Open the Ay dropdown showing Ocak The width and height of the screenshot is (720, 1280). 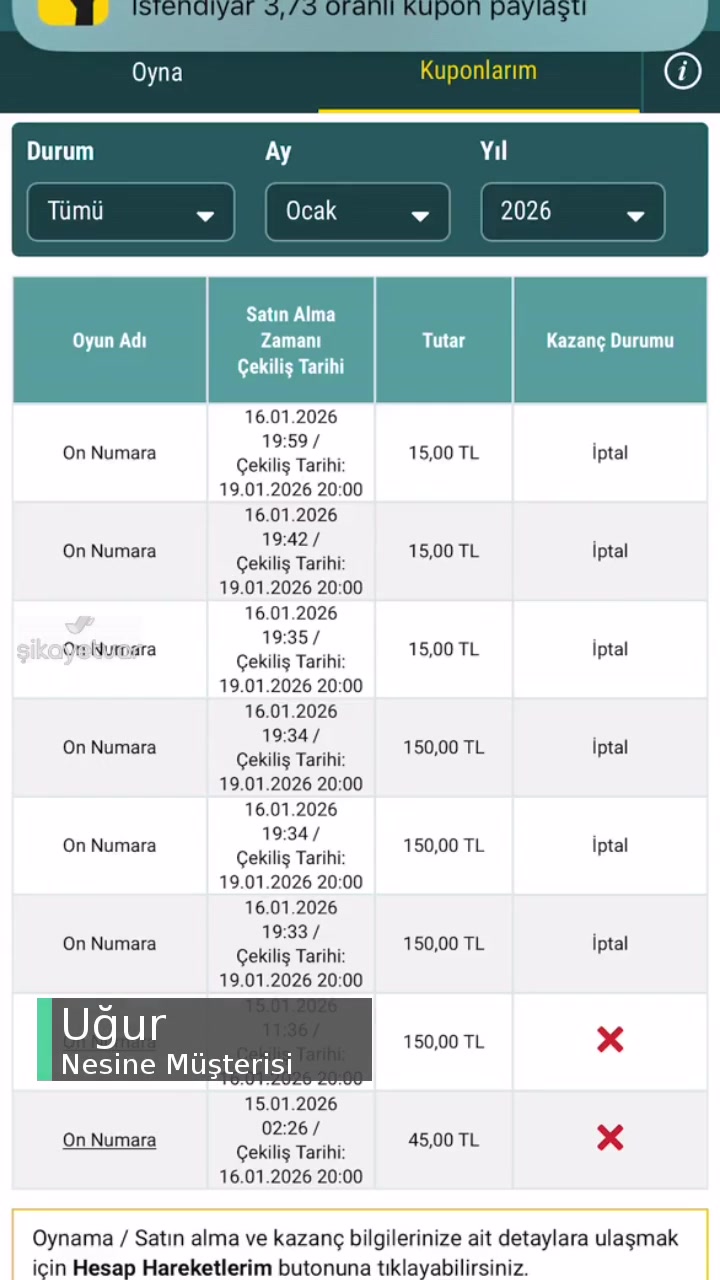click(357, 211)
